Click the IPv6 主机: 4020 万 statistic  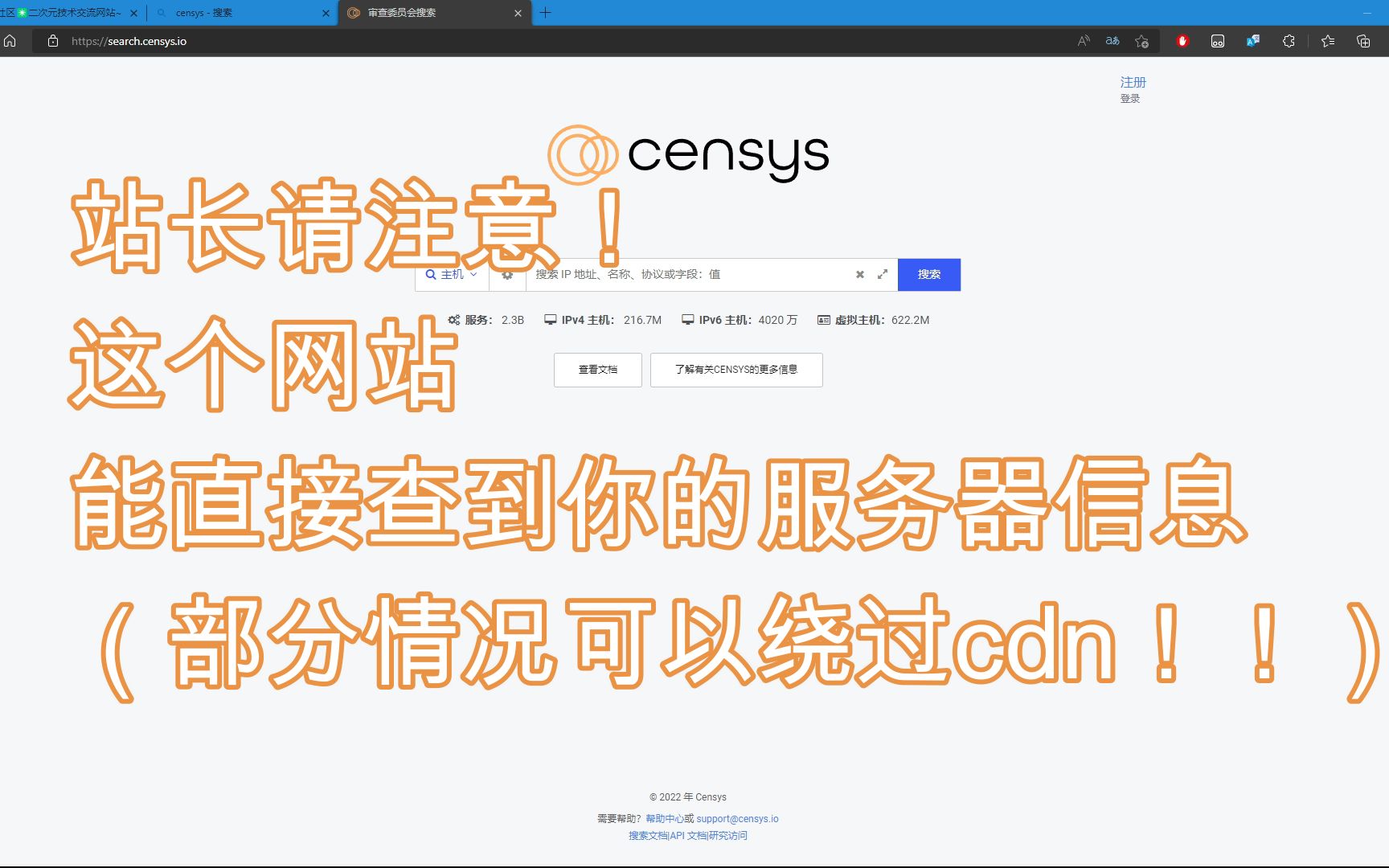click(740, 320)
